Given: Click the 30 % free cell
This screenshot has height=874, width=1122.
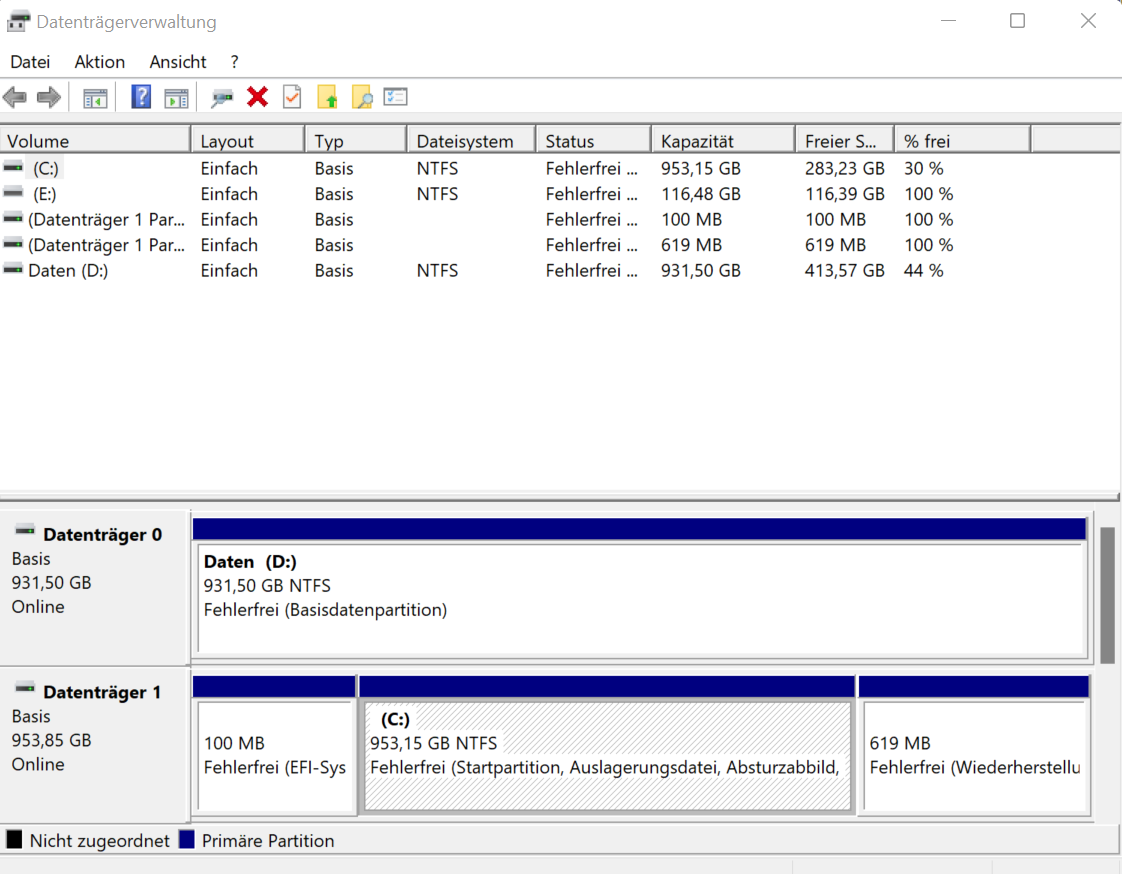Looking at the screenshot, I should [924, 168].
